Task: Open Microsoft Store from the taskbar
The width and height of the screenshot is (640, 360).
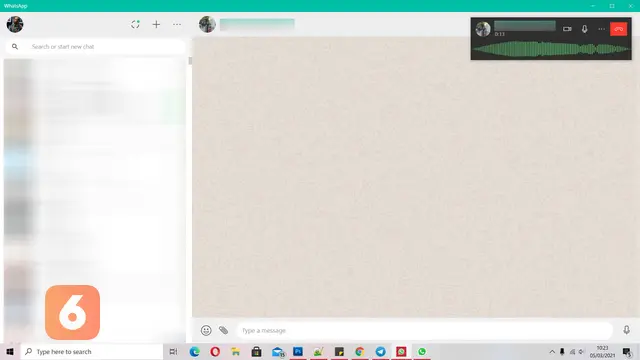Action: tap(256, 351)
